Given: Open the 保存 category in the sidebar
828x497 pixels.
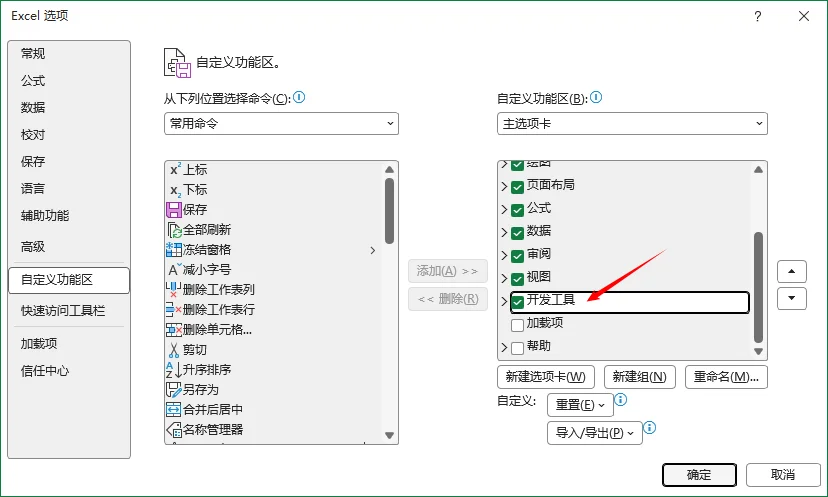Looking at the screenshot, I should [x=33, y=162].
